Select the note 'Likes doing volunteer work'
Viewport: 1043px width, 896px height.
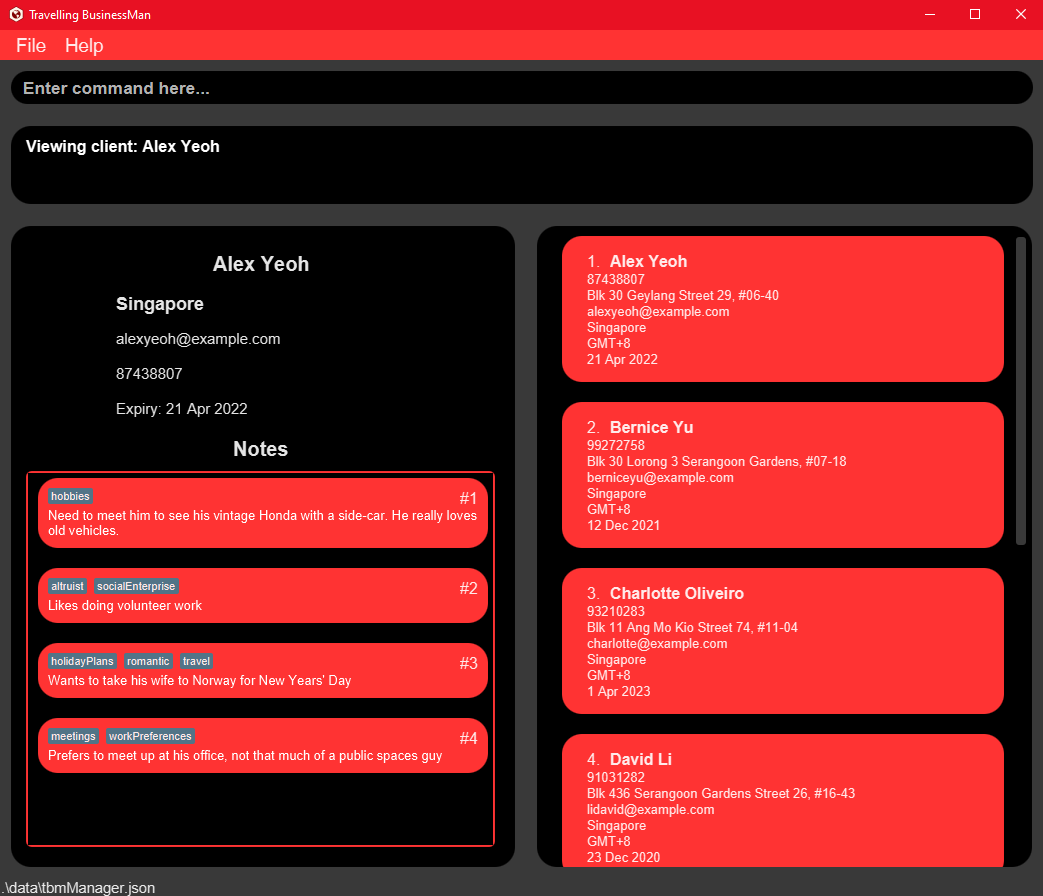point(125,605)
